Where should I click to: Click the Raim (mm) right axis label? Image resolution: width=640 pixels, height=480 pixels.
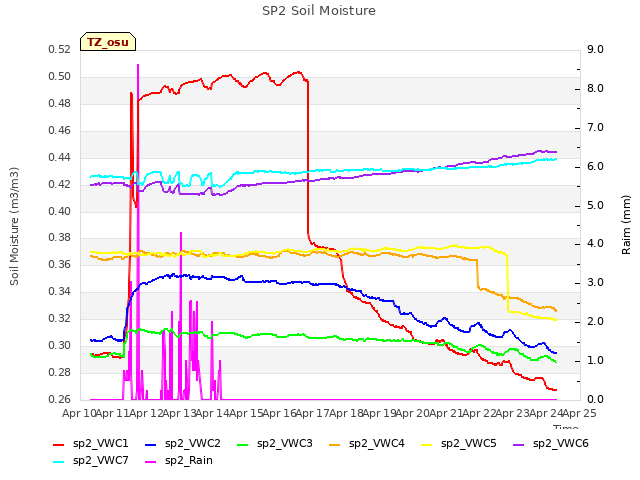click(x=626, y=225)
